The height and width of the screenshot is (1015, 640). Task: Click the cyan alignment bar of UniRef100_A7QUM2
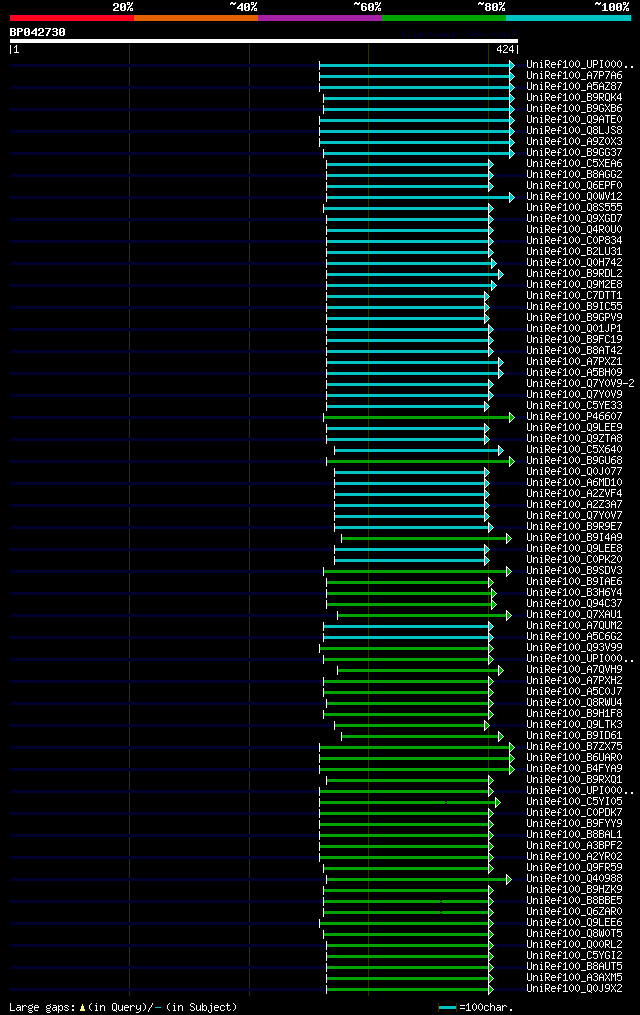coord(408,627)
